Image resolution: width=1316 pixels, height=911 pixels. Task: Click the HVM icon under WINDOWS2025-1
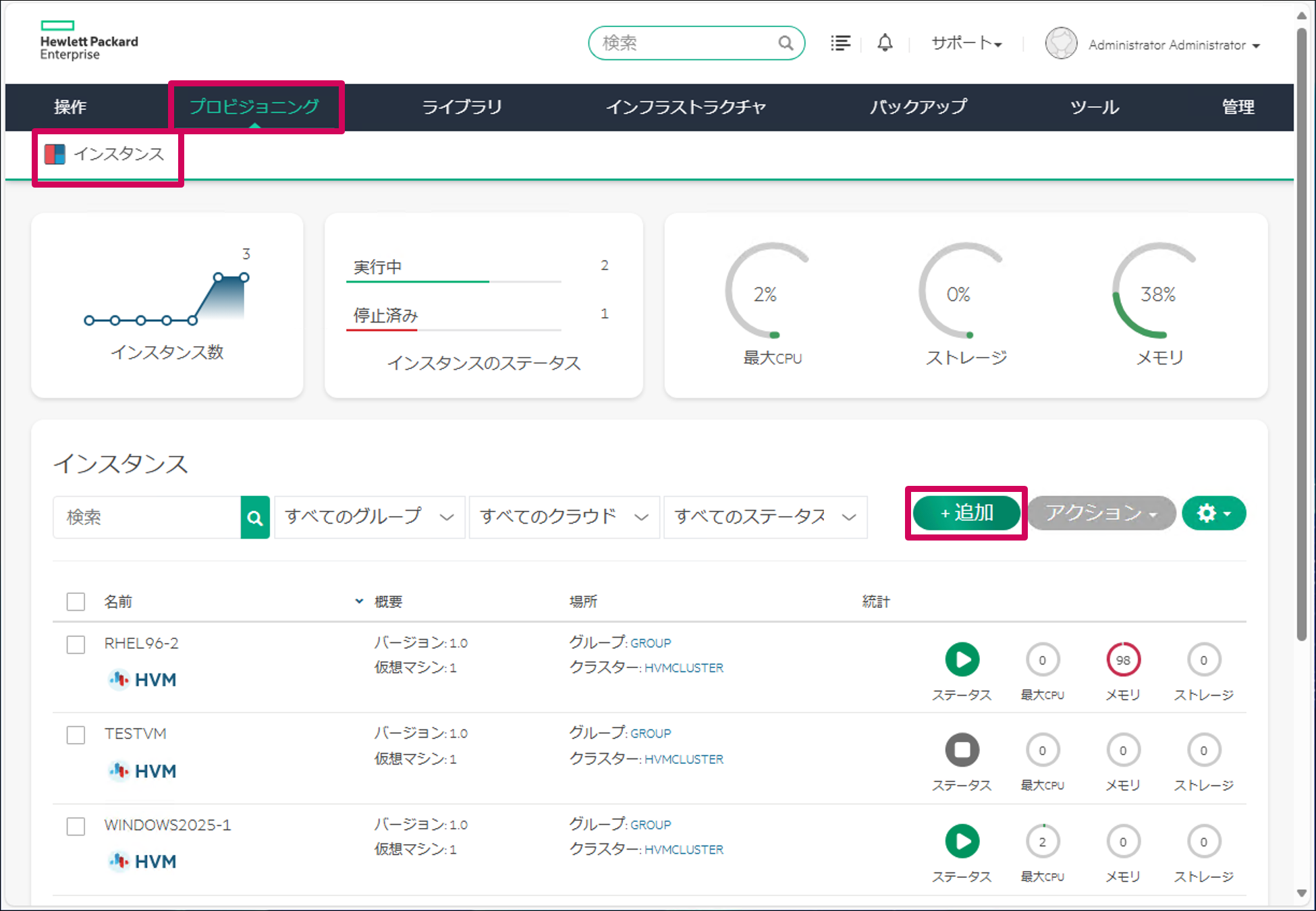coord(119,861)
